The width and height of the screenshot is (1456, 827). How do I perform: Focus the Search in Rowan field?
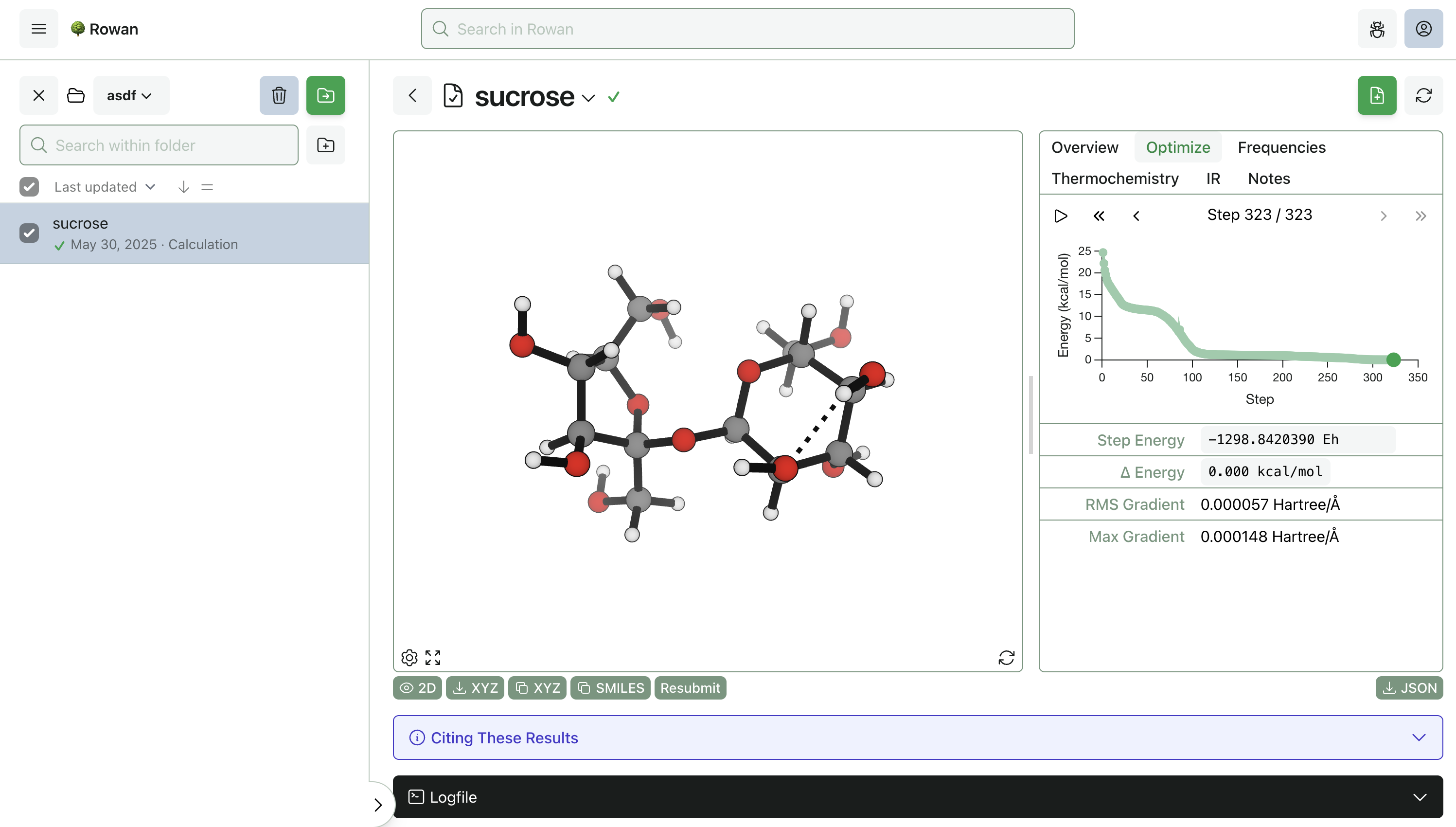[747, 29]
